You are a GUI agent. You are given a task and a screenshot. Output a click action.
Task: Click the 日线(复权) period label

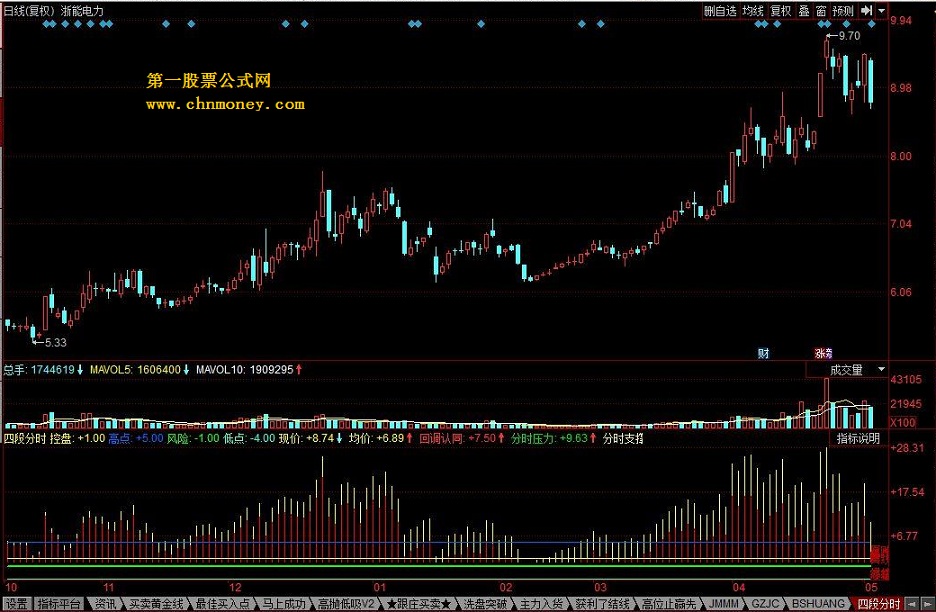click(29, 11)
